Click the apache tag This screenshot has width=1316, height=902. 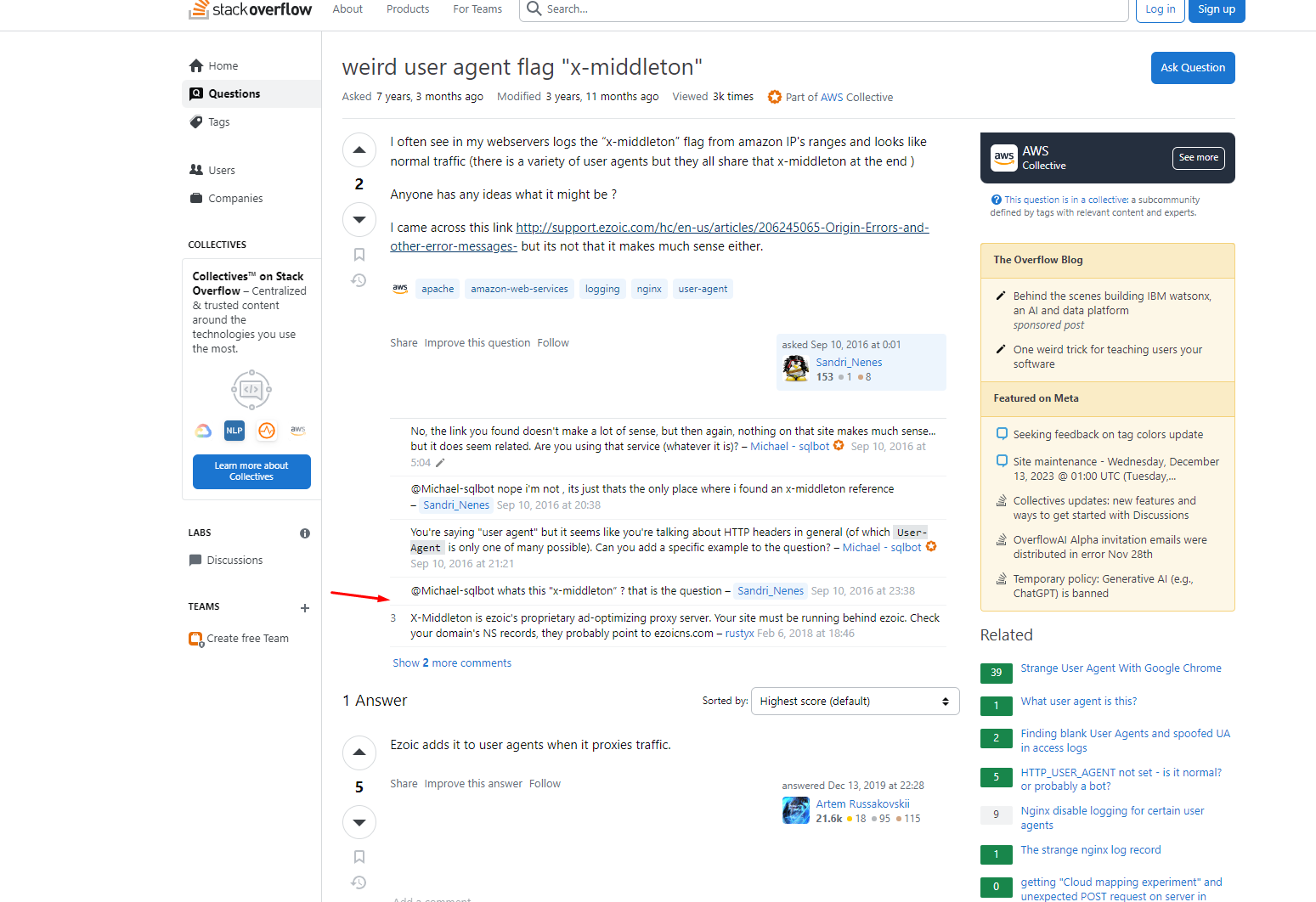tap(438, 289)
